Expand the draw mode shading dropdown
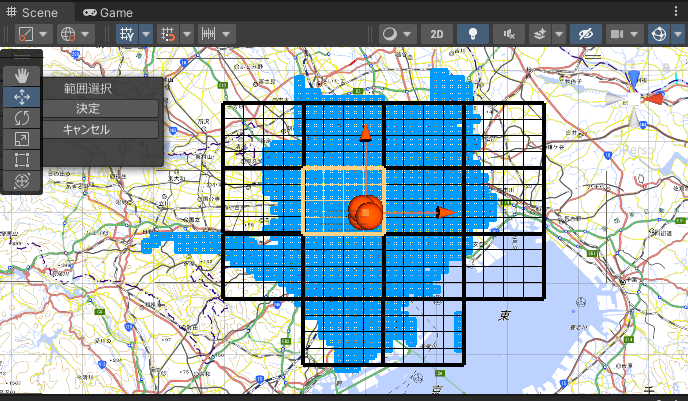 click(x=407, y=34)
